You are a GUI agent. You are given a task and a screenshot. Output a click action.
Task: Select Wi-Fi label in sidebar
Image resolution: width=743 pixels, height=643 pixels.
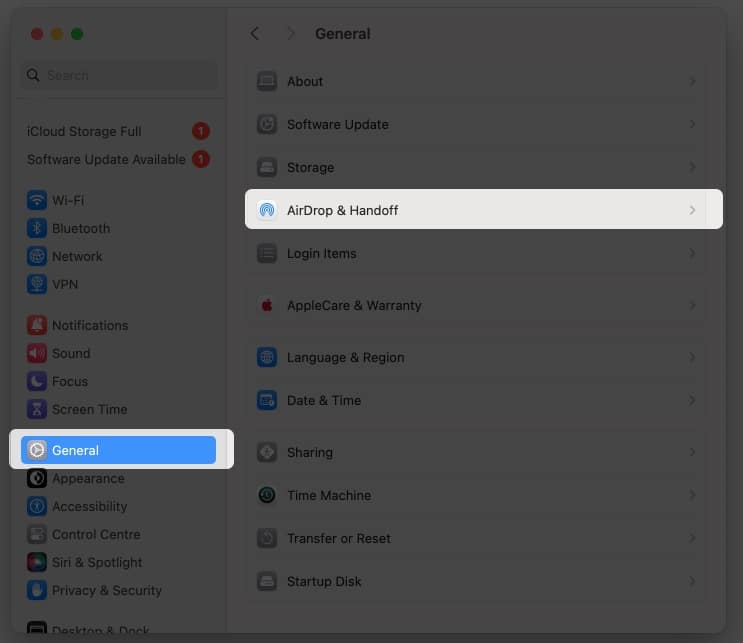click(68, 200)
